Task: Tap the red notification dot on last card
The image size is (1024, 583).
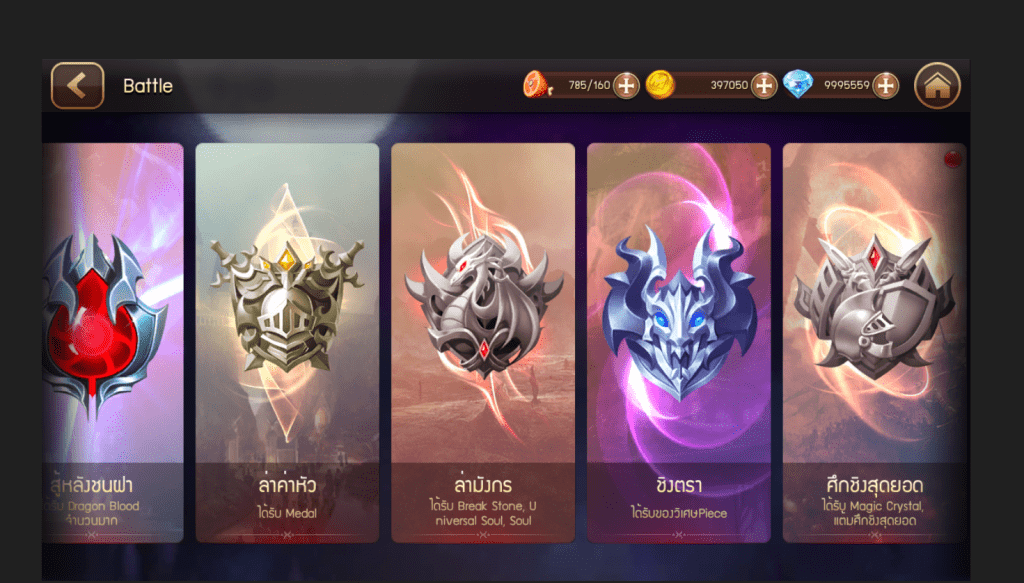Action: (x=953, y=159)
